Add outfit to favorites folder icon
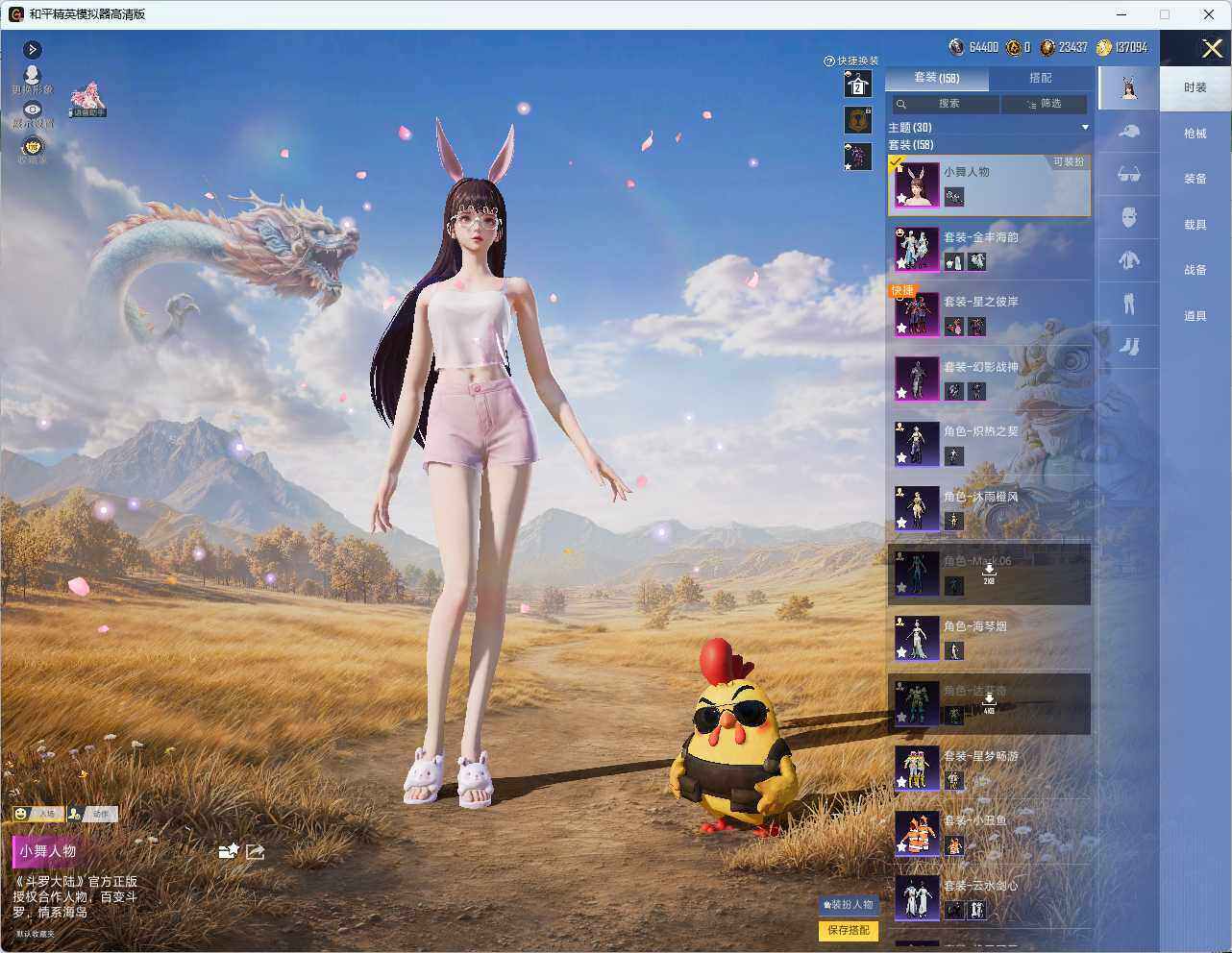Screen dimensions: 1232x953 (x=229, y=850)
